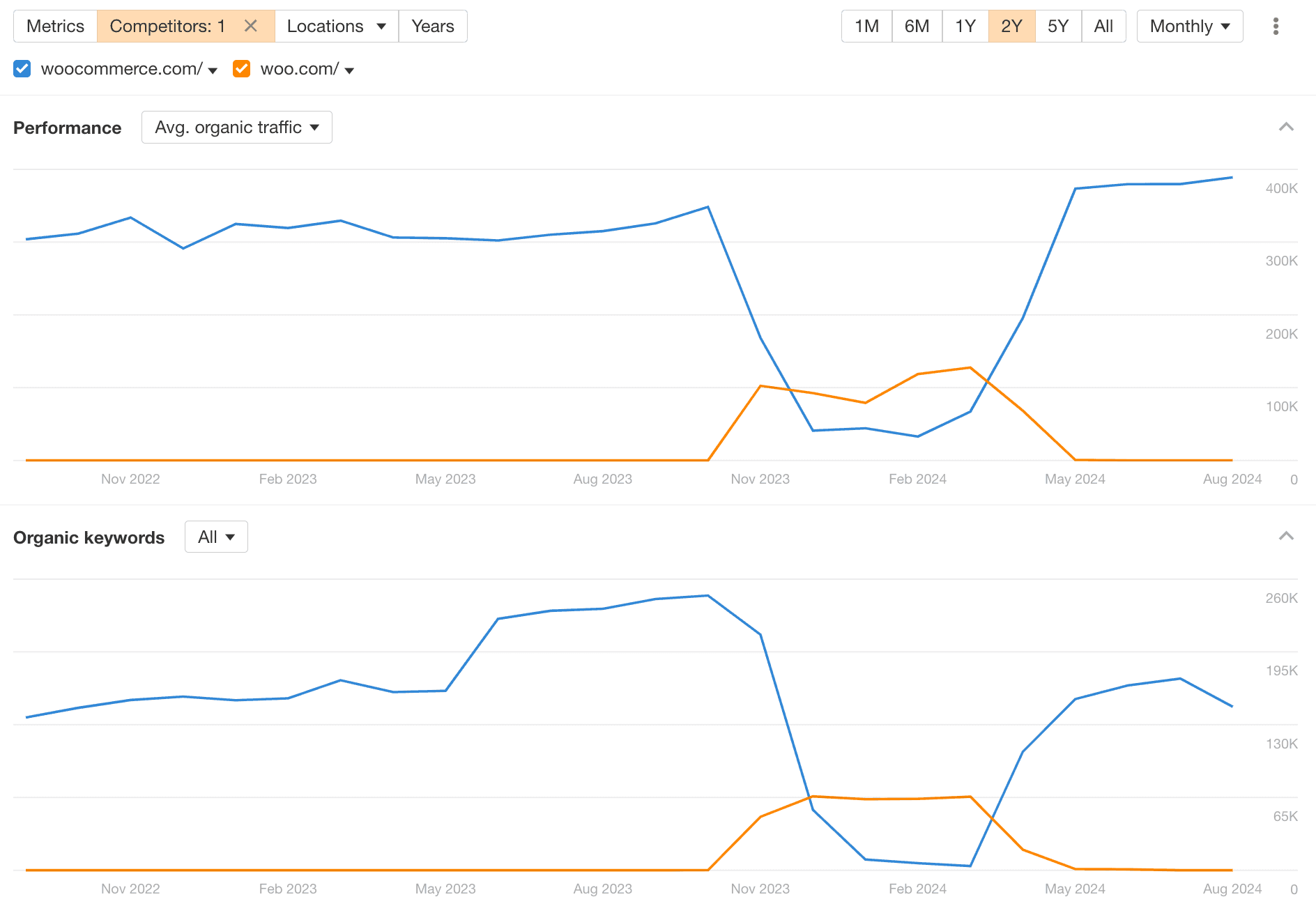The width and height of the screenshot is (1316, 913).
Task: Open the Metrics filter
Action: (x=56, y=26)
